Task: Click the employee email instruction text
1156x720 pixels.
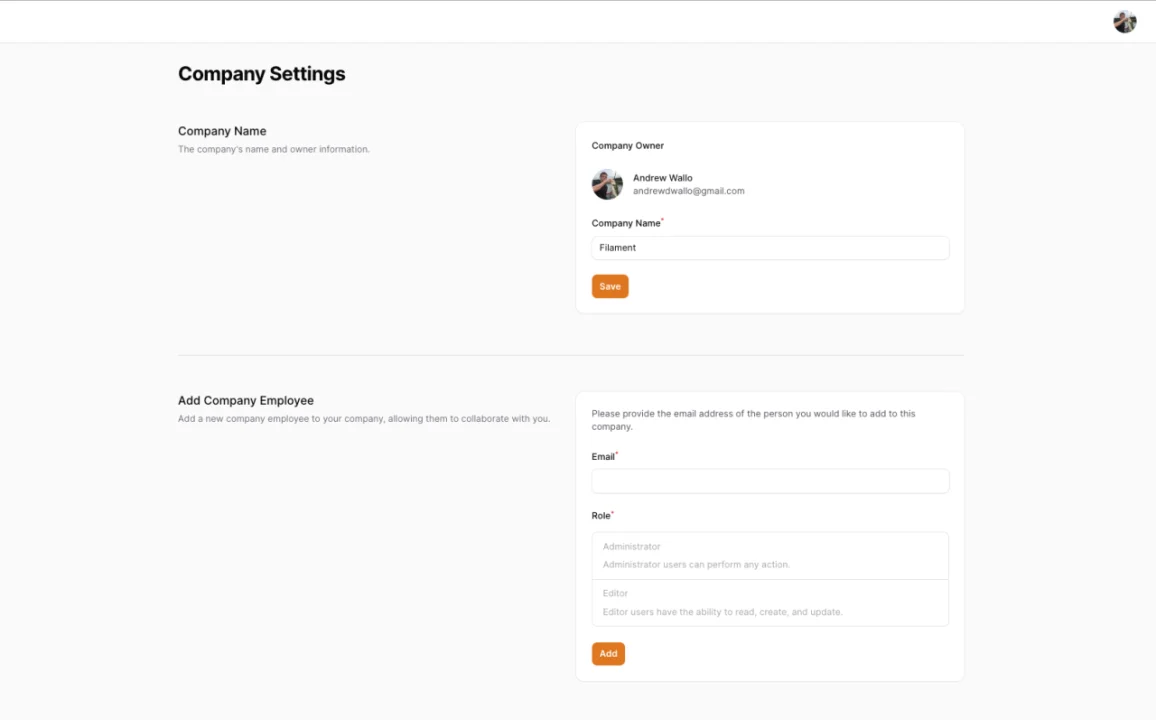Action: tap(752, 419)
